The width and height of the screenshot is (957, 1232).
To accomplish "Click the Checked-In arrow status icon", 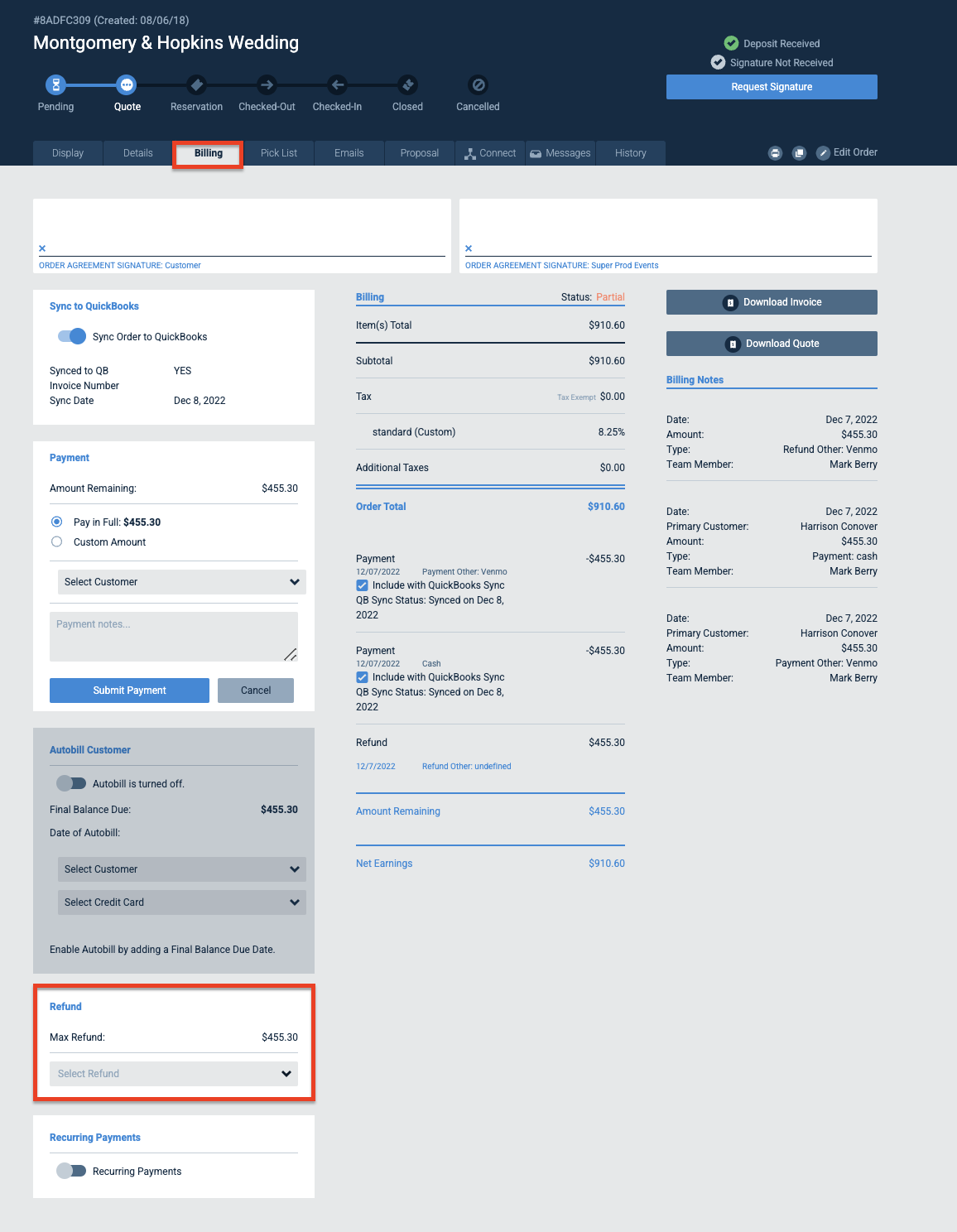I will [x=337, y=84].
